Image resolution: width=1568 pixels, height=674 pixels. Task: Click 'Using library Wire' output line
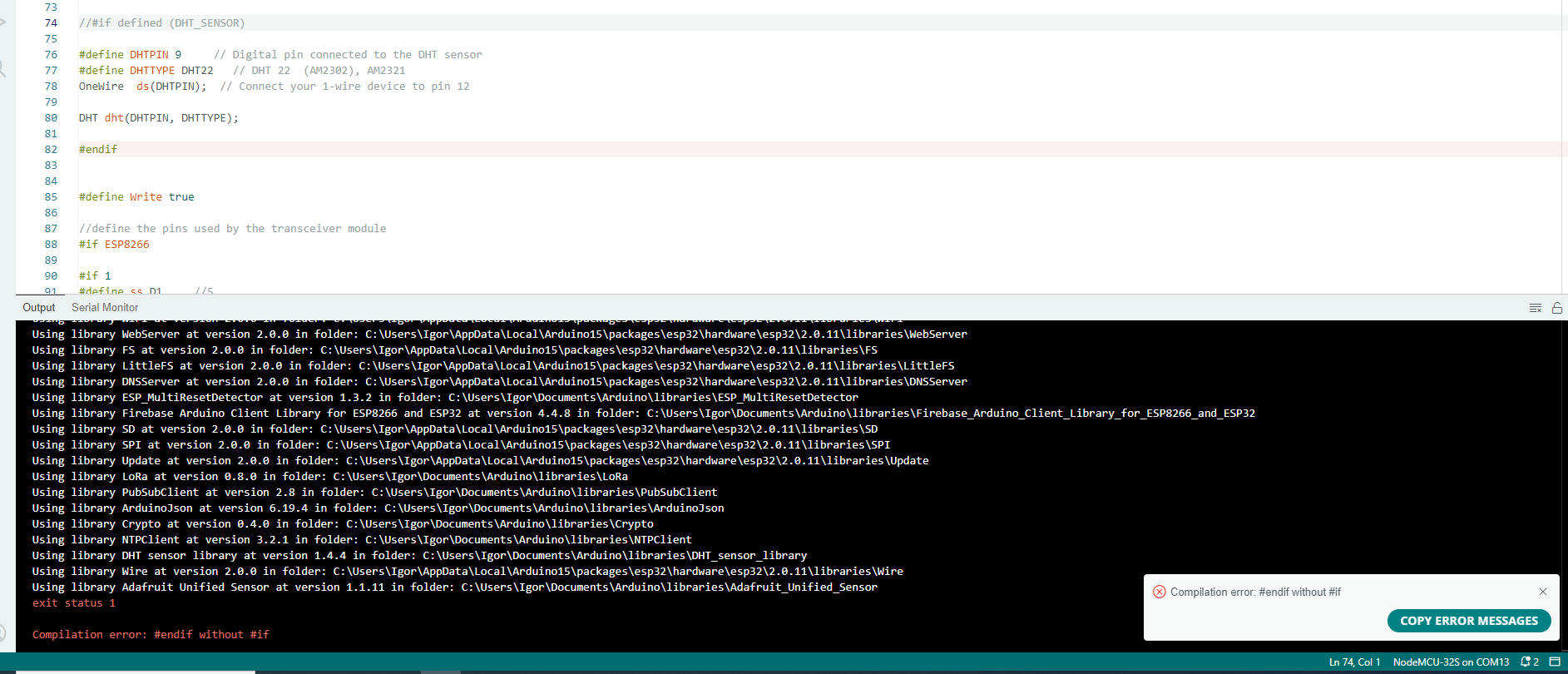467,571
